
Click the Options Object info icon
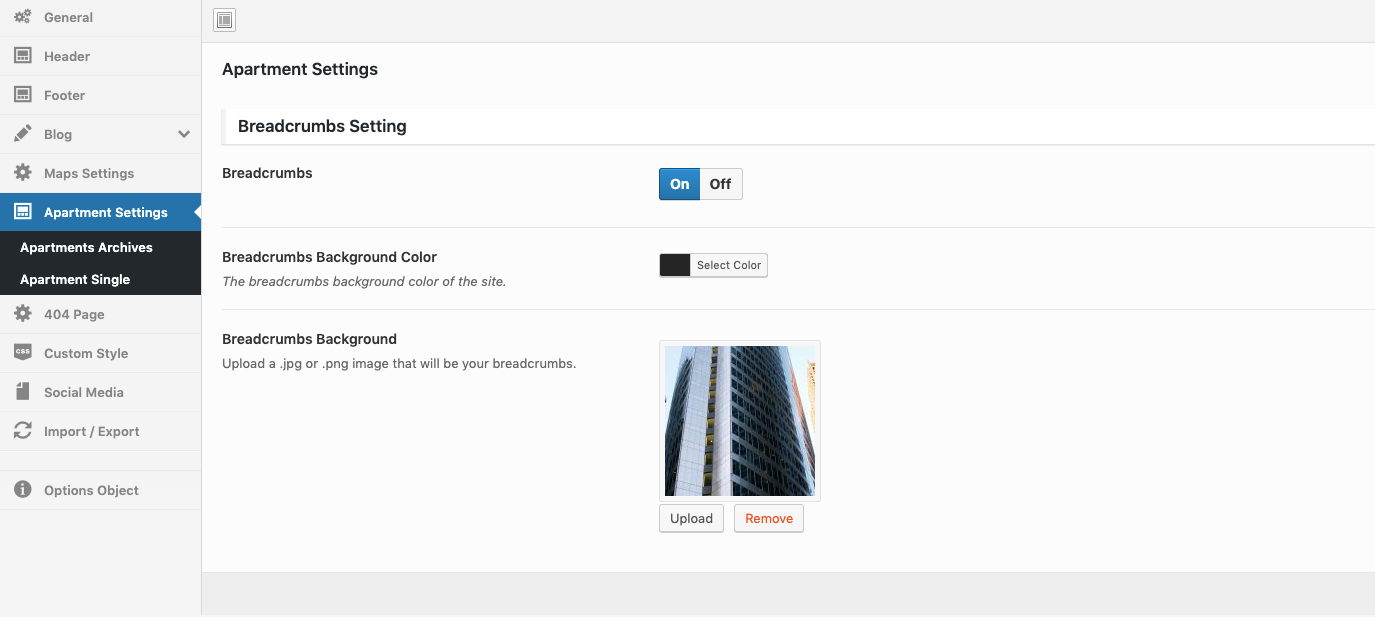22,490
